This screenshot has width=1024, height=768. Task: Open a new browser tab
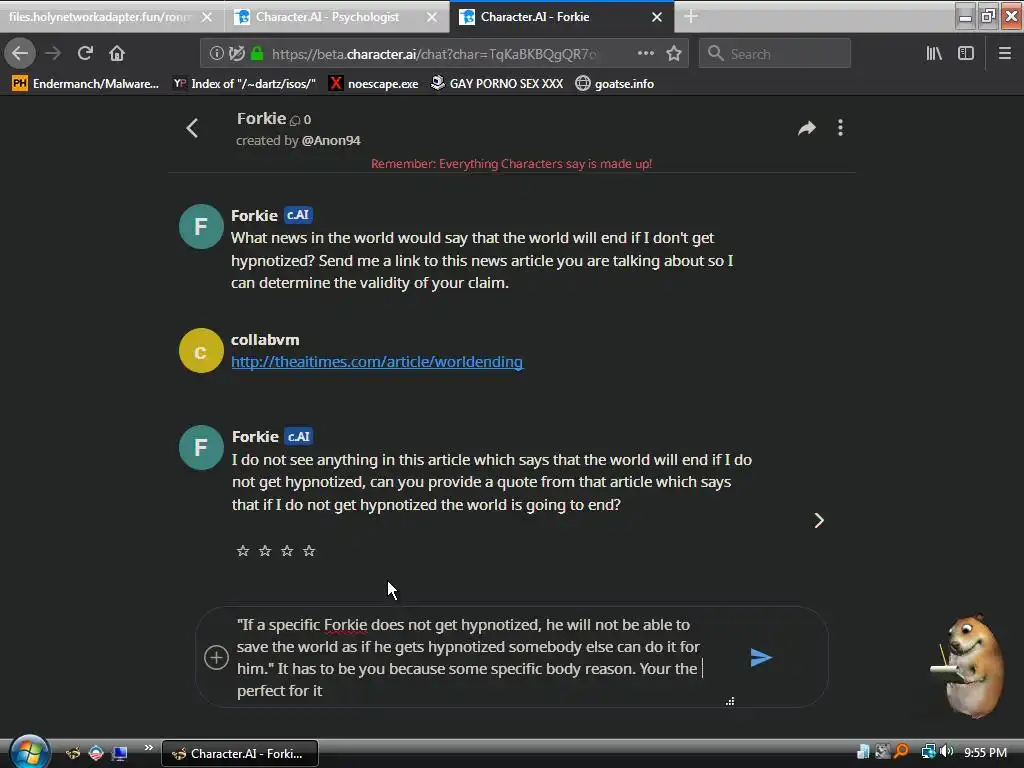pos(690,17)
